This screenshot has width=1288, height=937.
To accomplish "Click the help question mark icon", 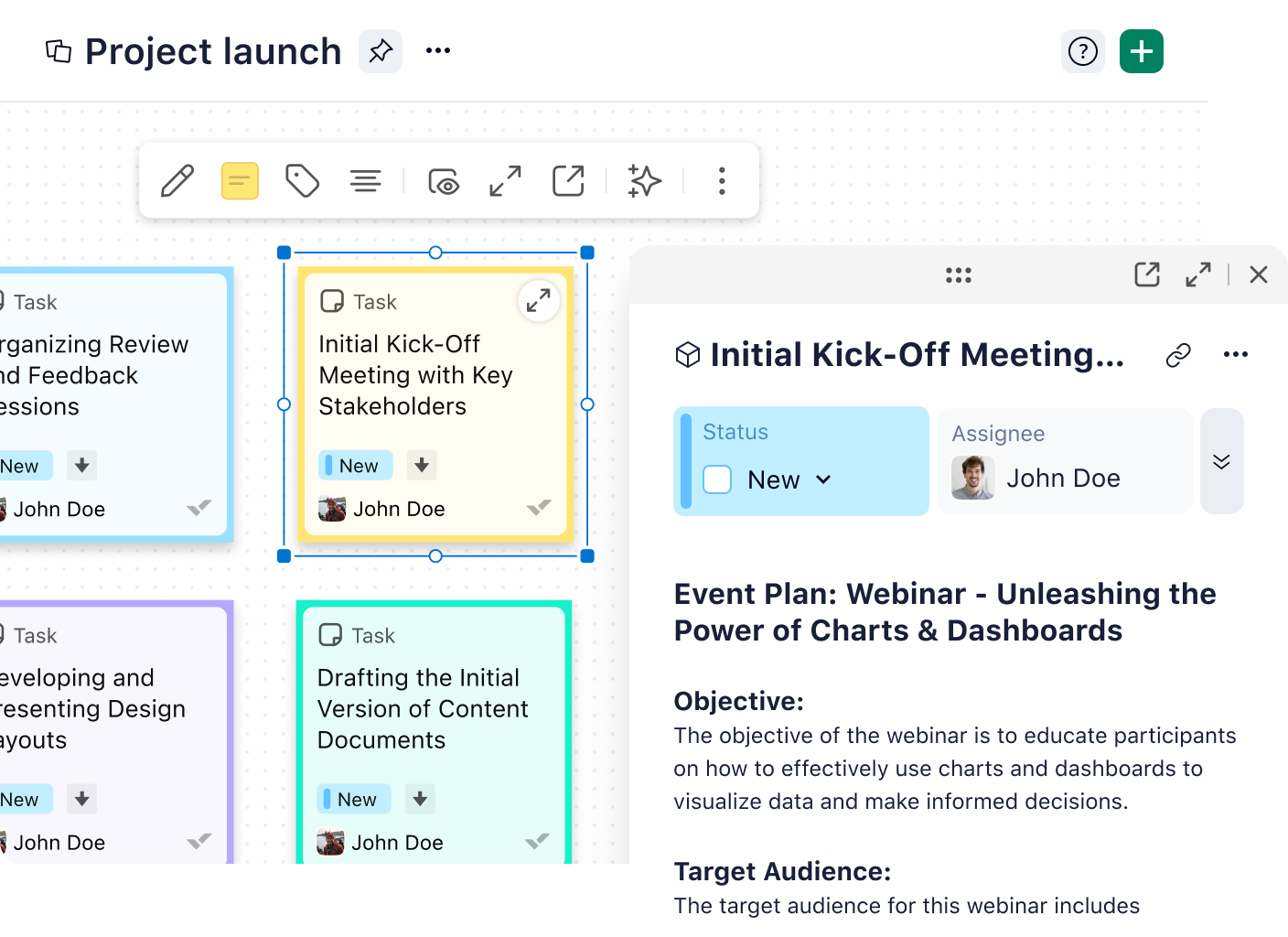I will [x=1083, y=51].
